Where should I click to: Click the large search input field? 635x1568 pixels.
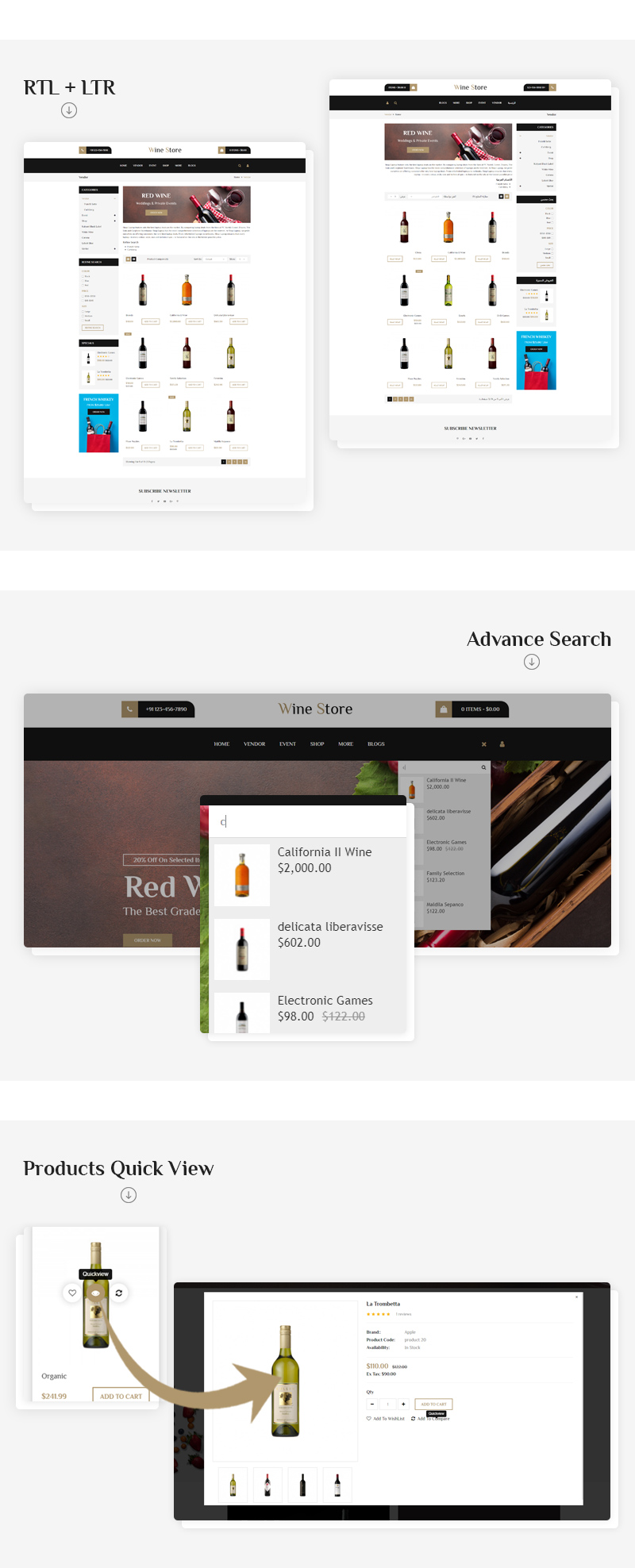(x=307, y=821)
